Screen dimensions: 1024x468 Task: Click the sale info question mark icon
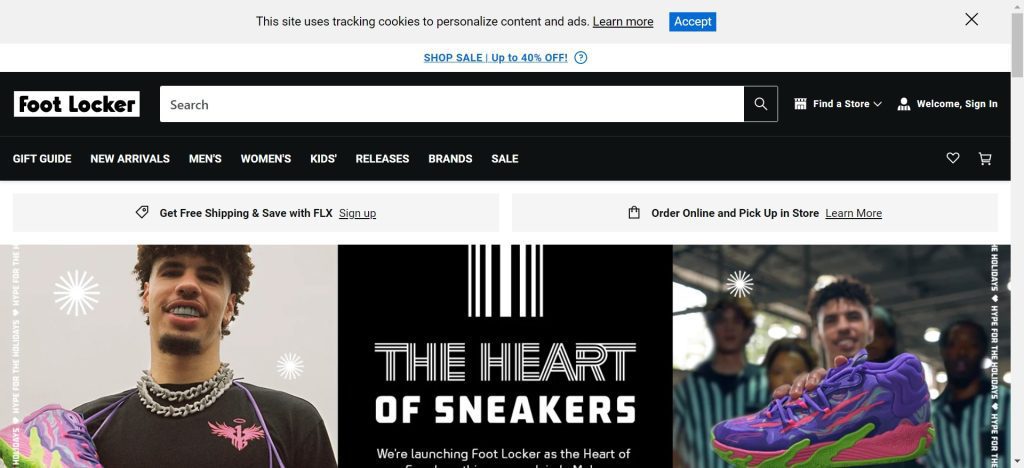point(581,57)
